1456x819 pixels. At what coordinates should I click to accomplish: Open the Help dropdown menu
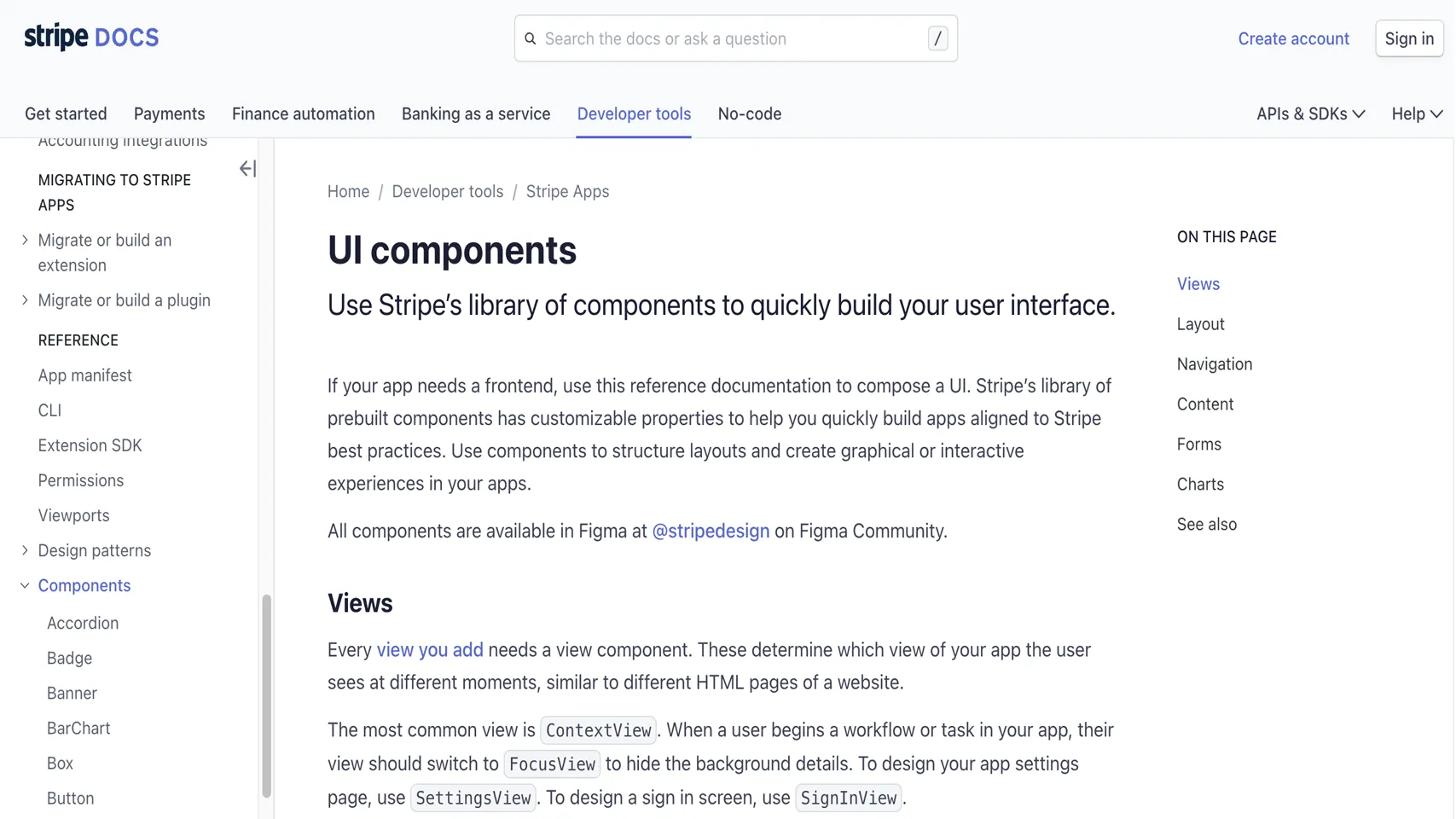[1415, 113]
